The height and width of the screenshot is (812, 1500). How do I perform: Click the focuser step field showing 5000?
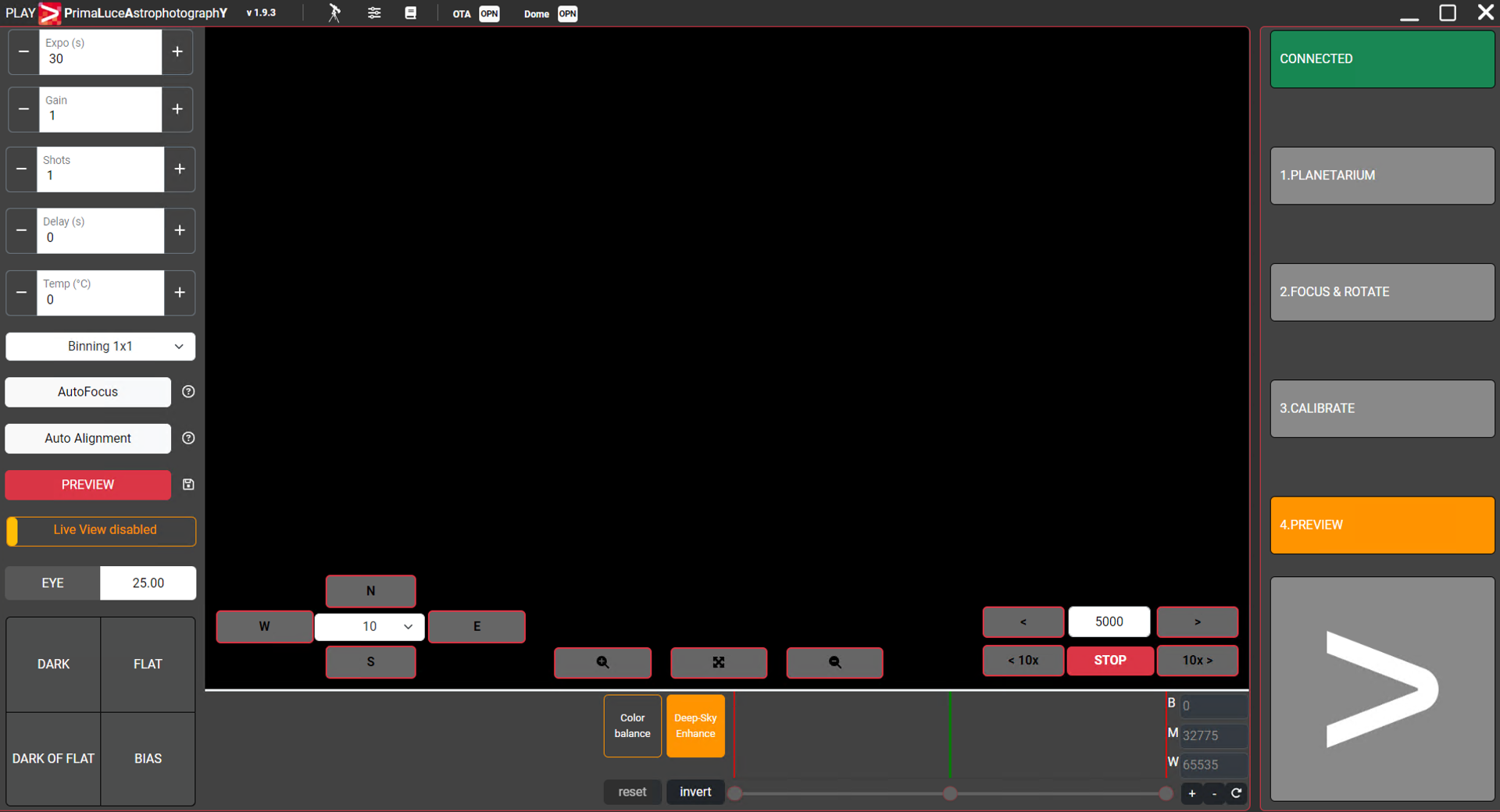click(x=1109, y=622)
